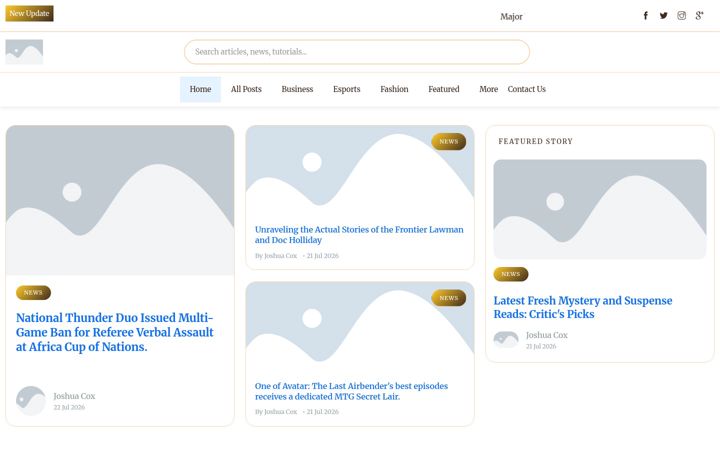Image resolution: width=720 pixels, height=450 pixels.
Task: Open the Featured Story image
Action: click(600, 209)
